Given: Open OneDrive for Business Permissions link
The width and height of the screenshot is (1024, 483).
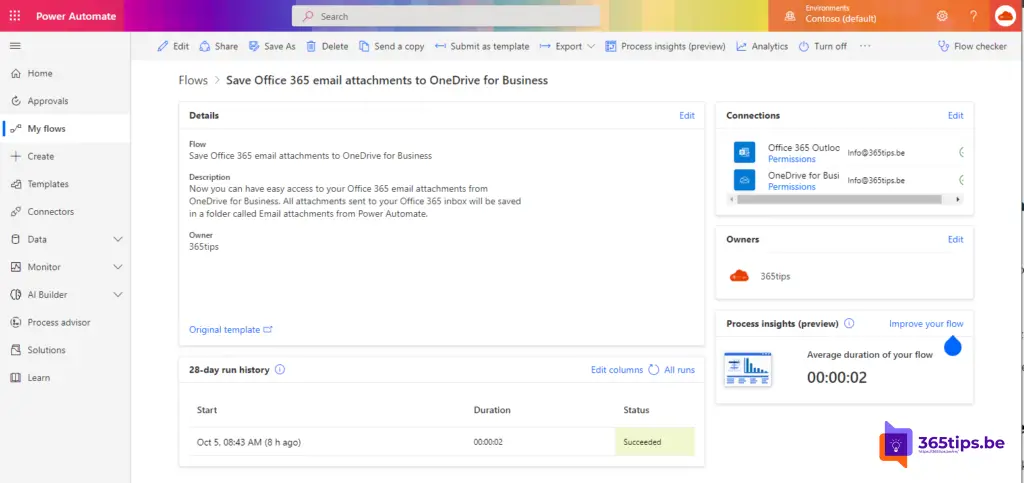Looking at the screenshot, I should click(x=792, y=187).
